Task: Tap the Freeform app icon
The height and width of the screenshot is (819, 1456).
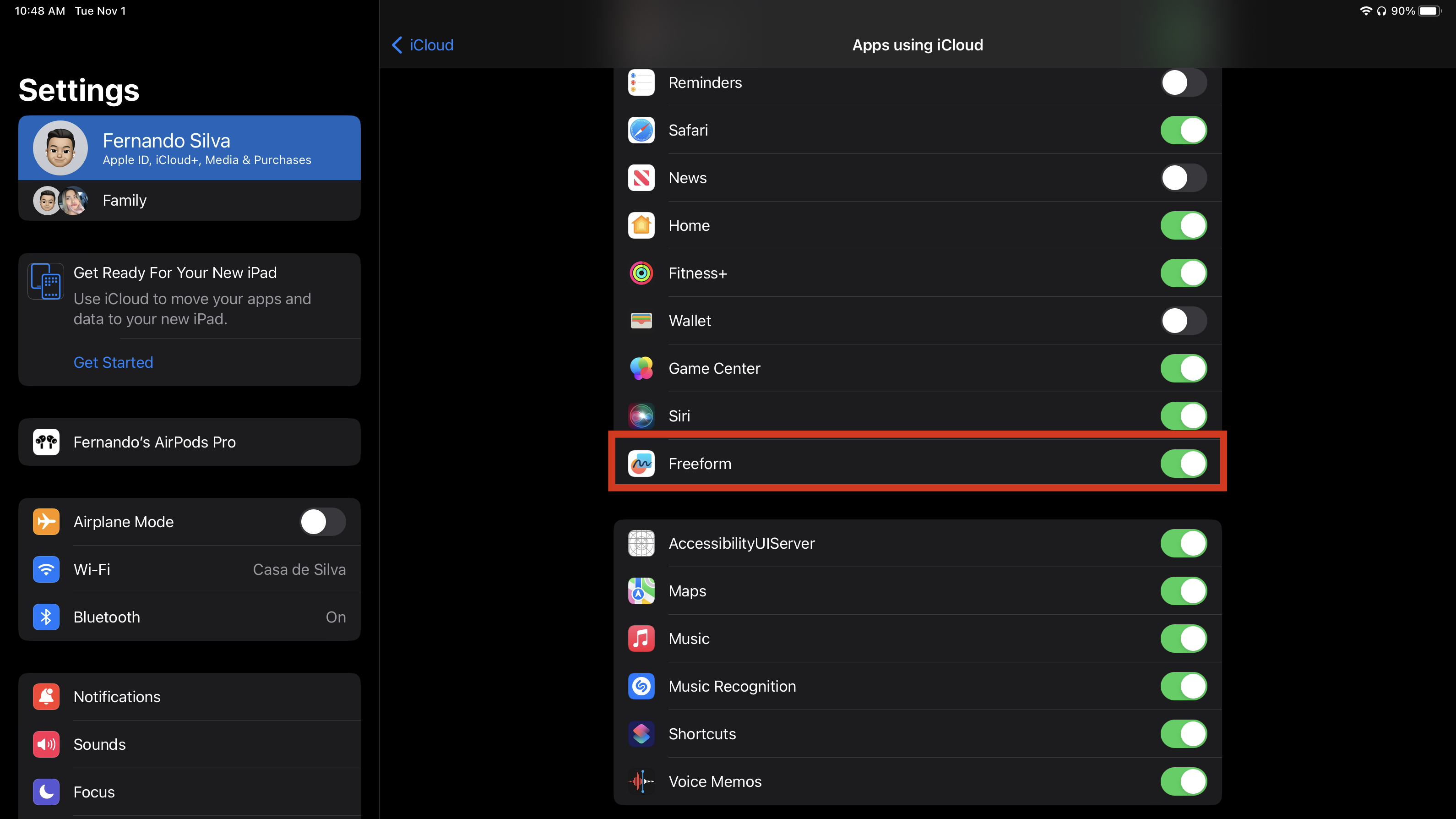Action: [641, 463]
